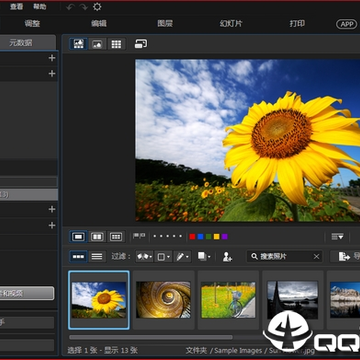Click the 选择 1 张 - 显示 13 张 status text

(103, 350)
